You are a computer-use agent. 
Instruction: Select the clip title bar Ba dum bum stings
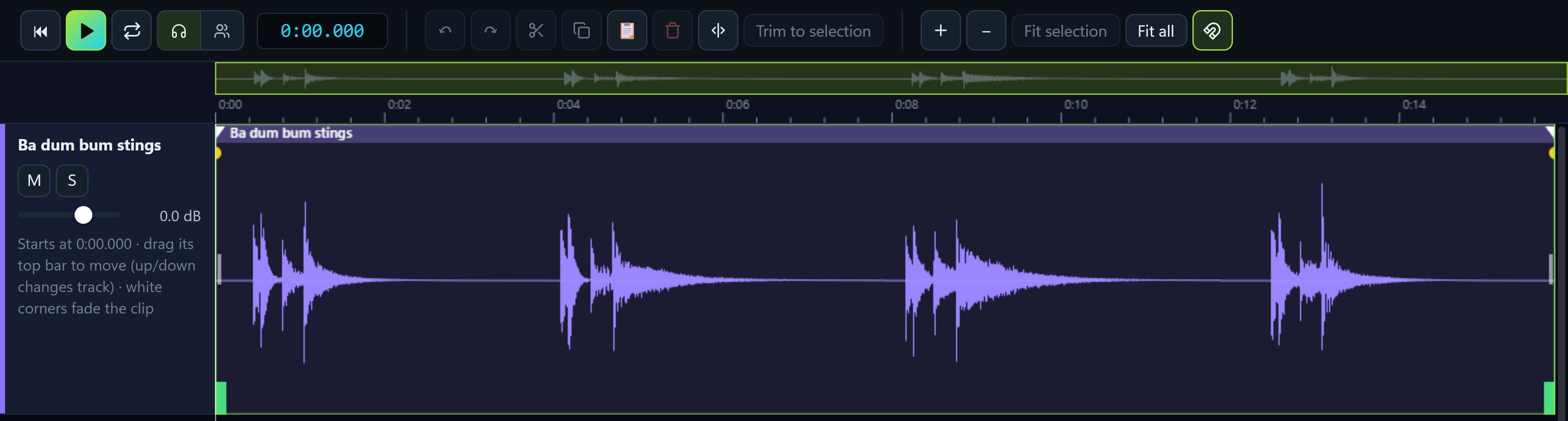[886, 133]
